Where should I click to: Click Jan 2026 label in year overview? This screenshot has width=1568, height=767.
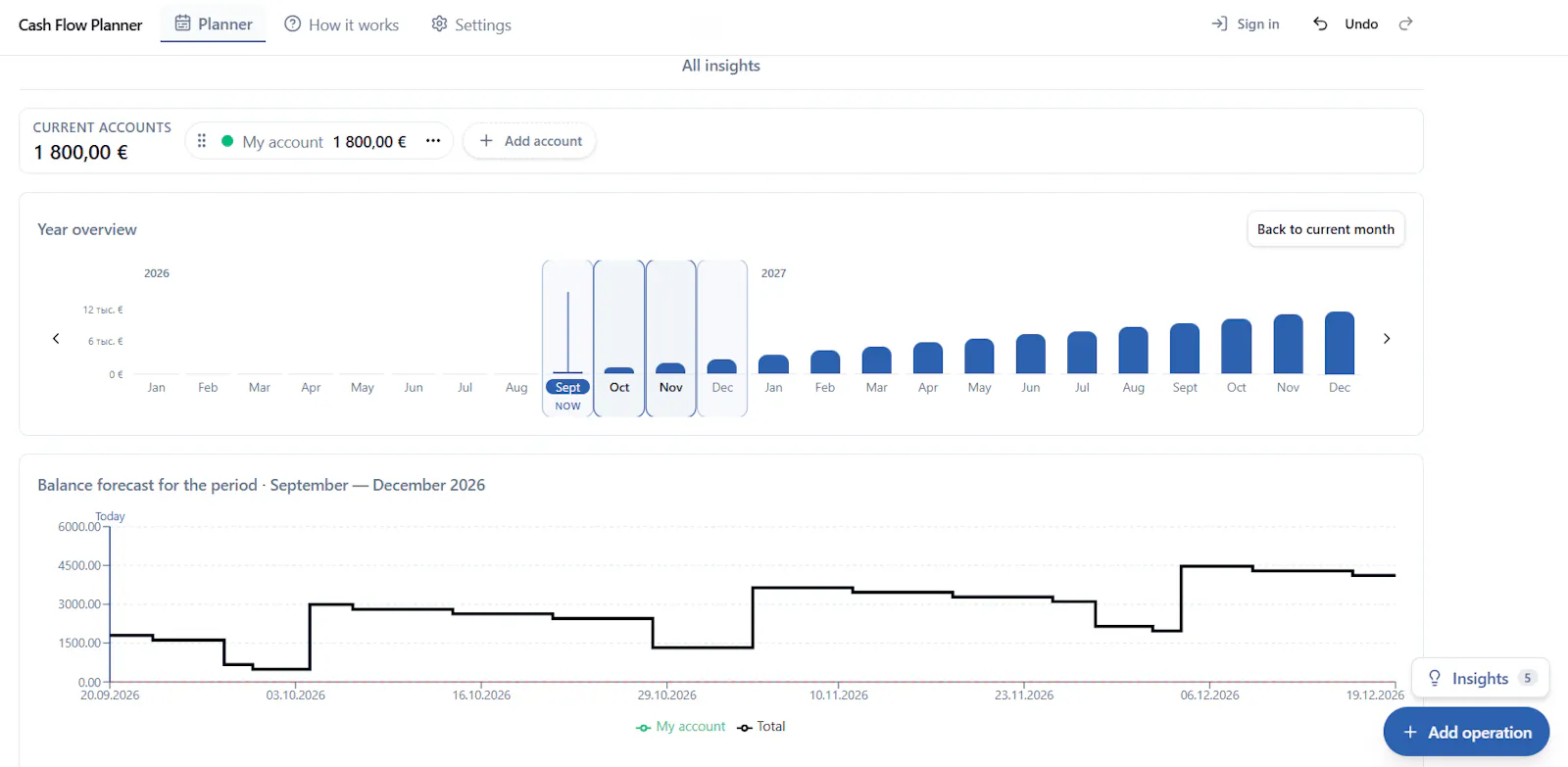tap(157, 388)
